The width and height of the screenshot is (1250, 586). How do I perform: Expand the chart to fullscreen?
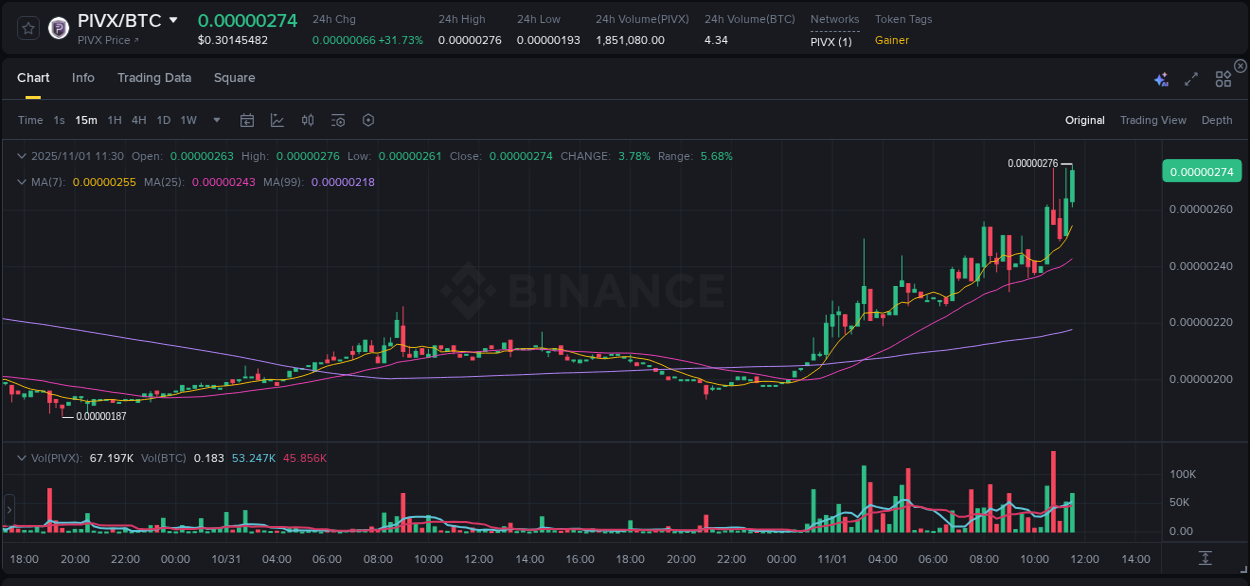click(x=1190, y=78)
